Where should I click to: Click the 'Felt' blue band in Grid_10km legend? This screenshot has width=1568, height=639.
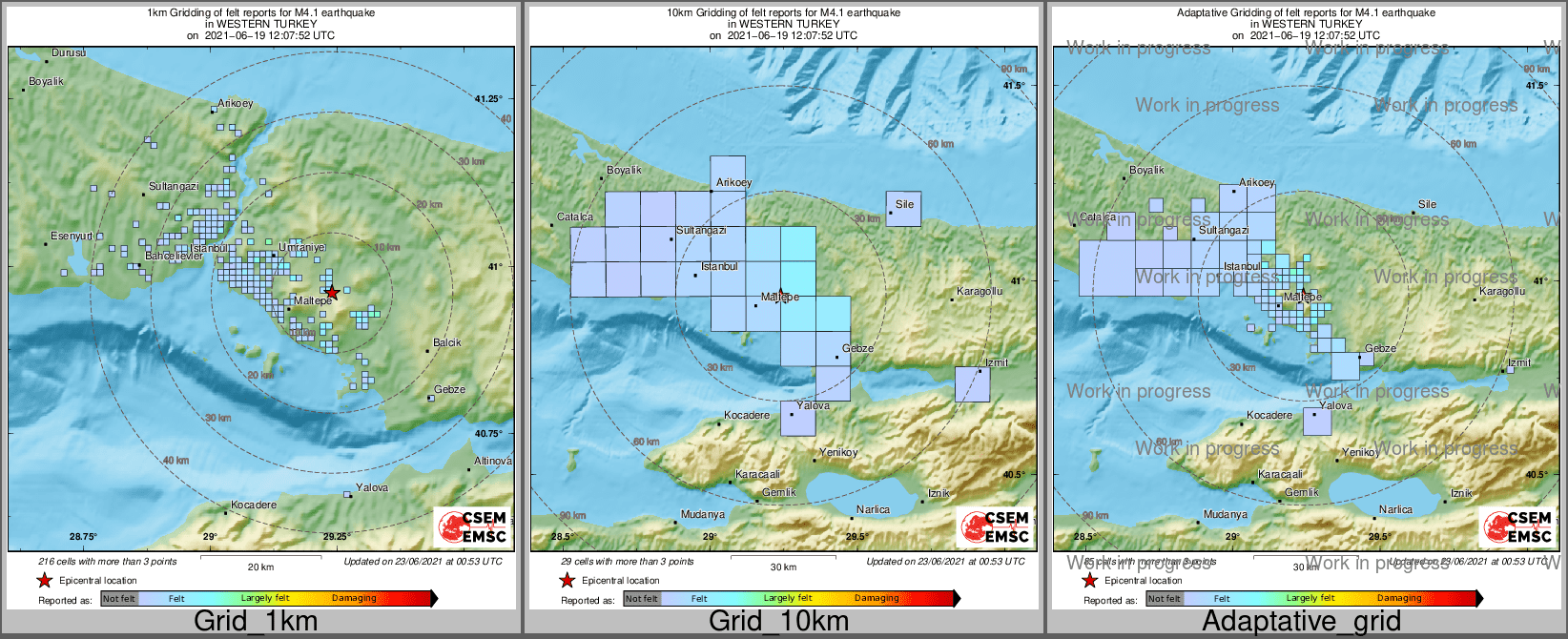pos(699,598)
